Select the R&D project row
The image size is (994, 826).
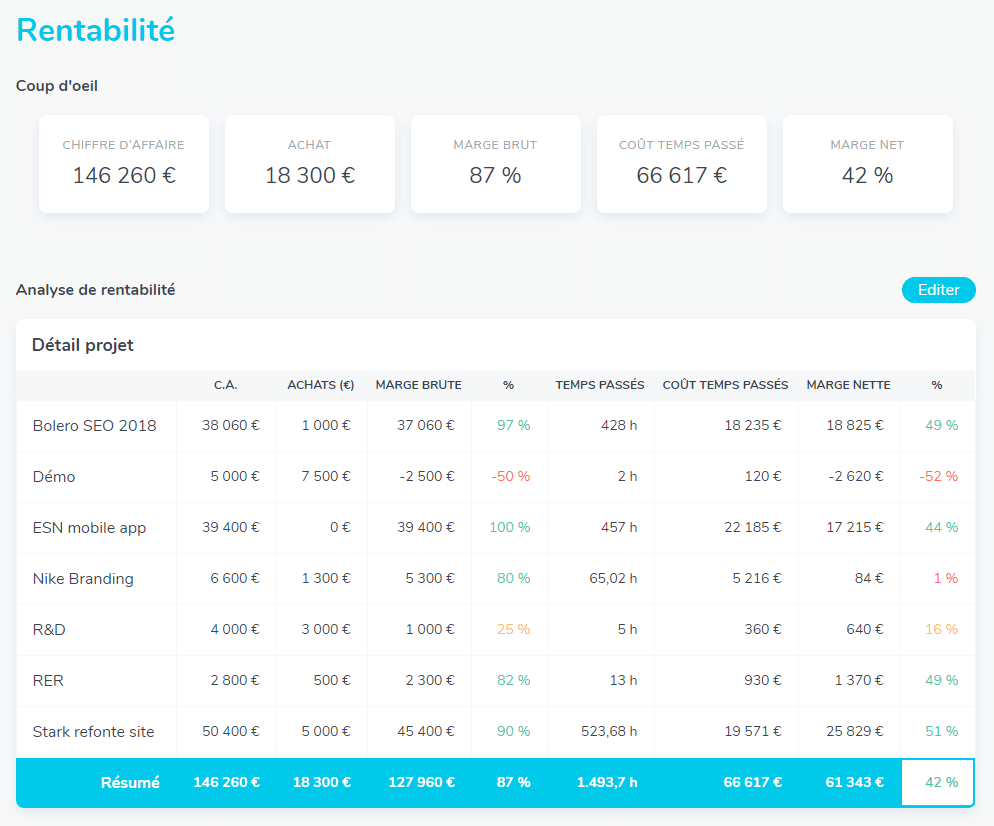[x=49, y=630]
